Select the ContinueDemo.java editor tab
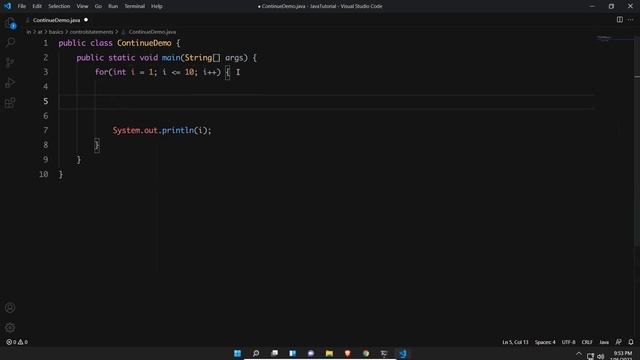The width and height of the screenshot is (640, 360). [x=56, y=20]
